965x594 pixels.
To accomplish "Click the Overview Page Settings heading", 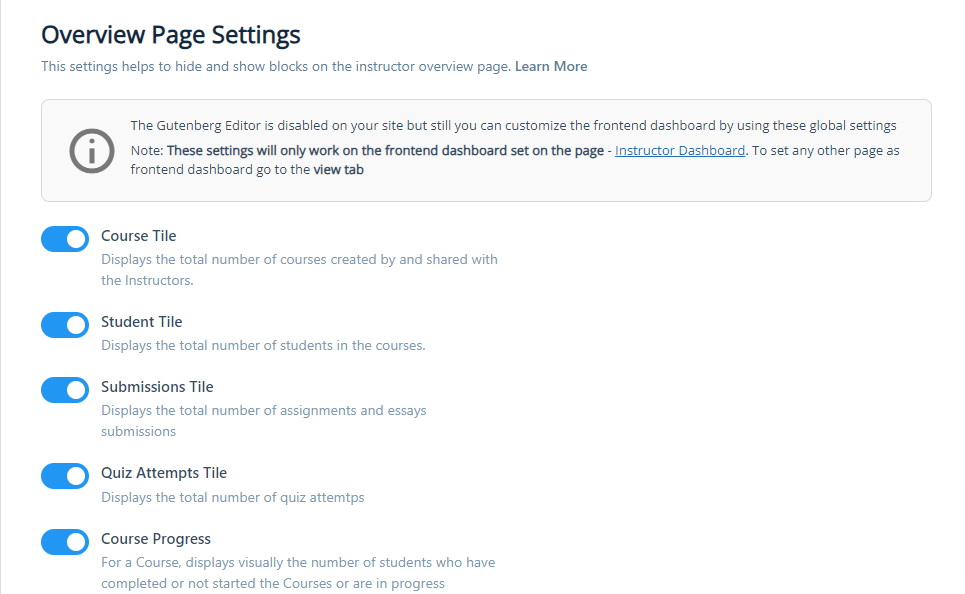I will (x=171, y=35).
